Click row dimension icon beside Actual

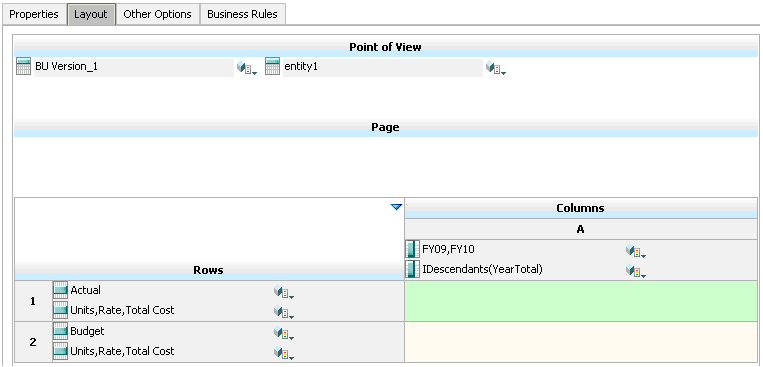[60, 291]
